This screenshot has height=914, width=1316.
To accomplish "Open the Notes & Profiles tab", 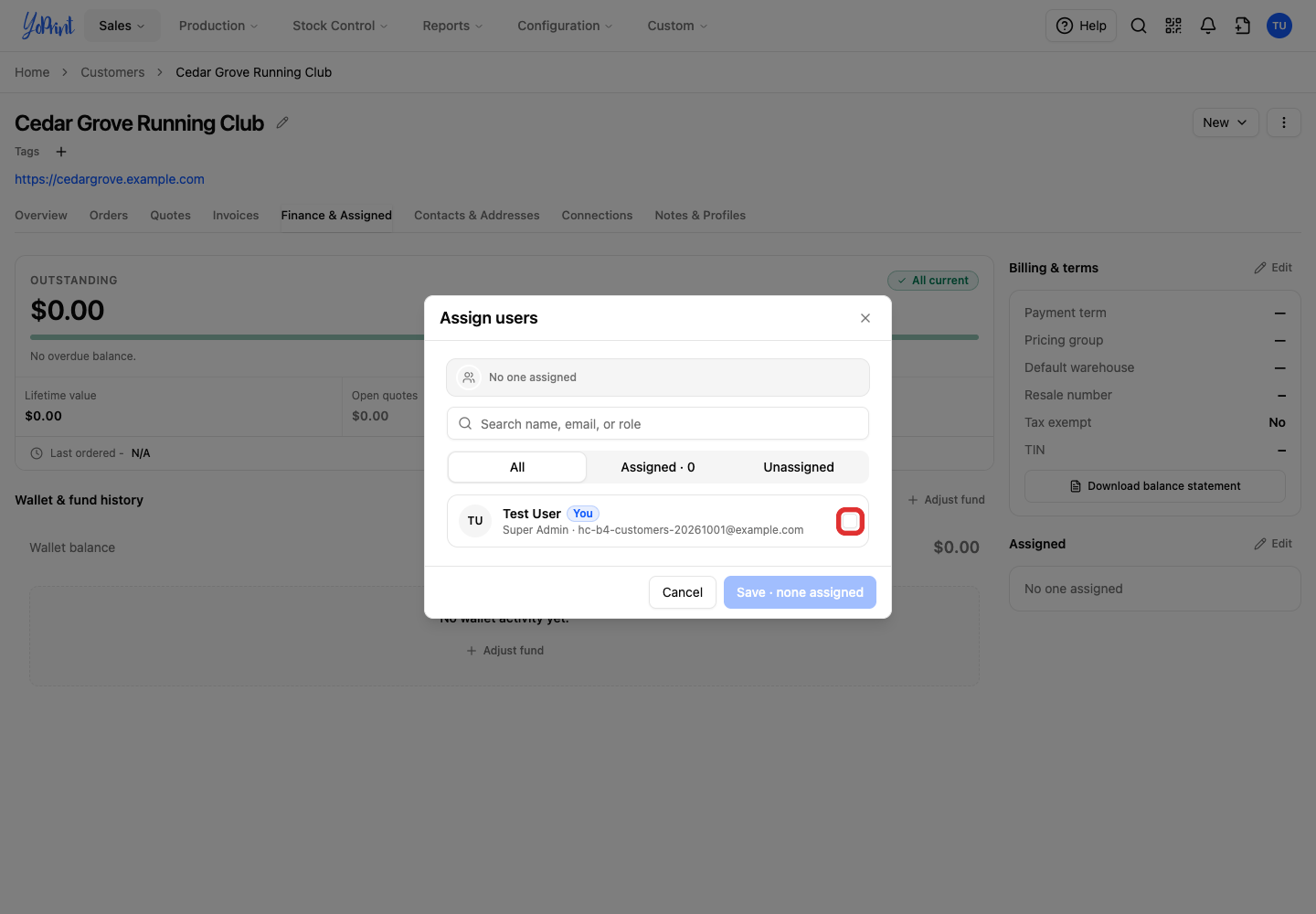I will tap(700, 216).
